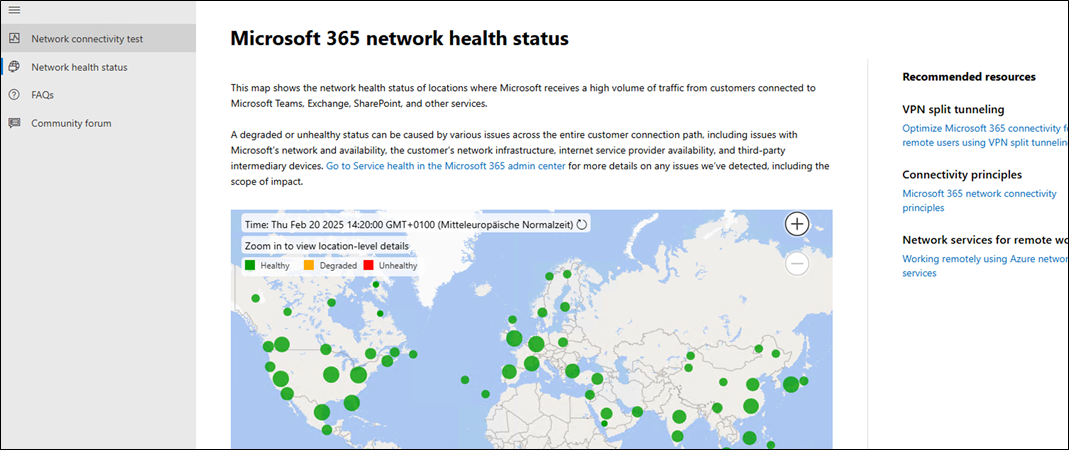Viewport: 1069px width, 450px height.
Task: Click the green Healthy legend swatch
Action: pos(250,266)
